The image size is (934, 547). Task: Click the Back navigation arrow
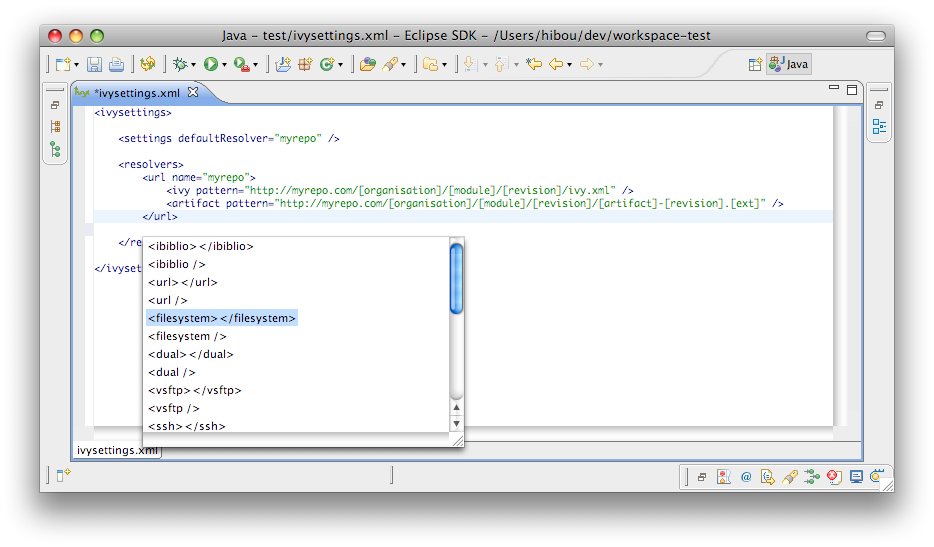click(x=557, y=64)
